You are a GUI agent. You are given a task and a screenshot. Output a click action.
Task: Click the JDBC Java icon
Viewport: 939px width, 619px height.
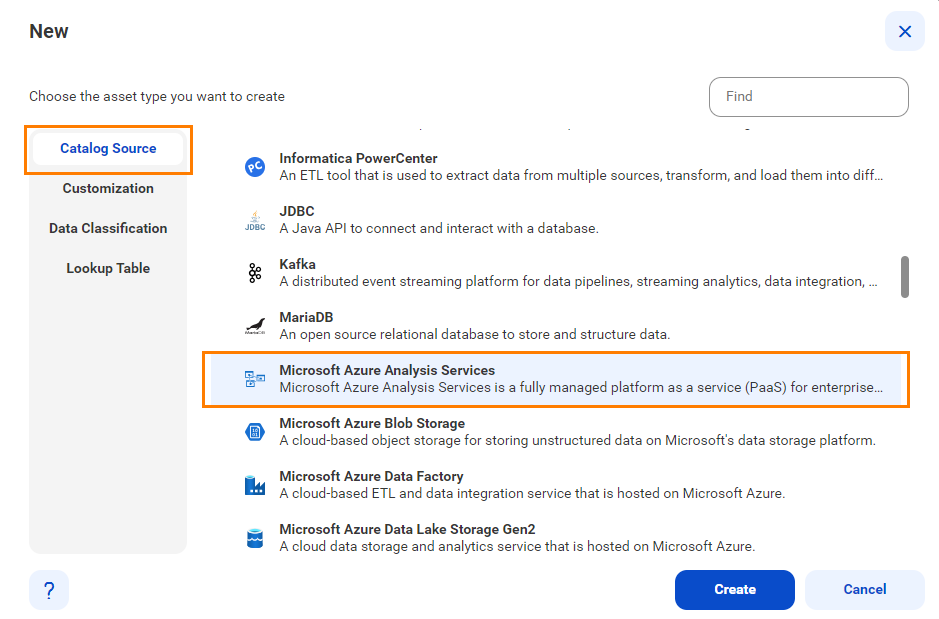point(255,220)
